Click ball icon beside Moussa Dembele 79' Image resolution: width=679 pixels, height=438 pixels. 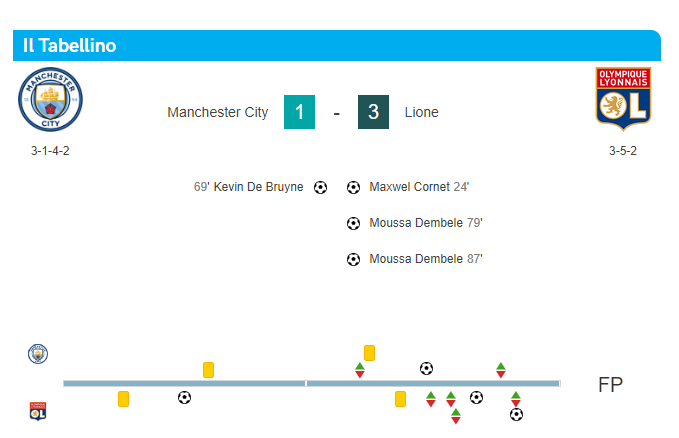click(353, 223)
